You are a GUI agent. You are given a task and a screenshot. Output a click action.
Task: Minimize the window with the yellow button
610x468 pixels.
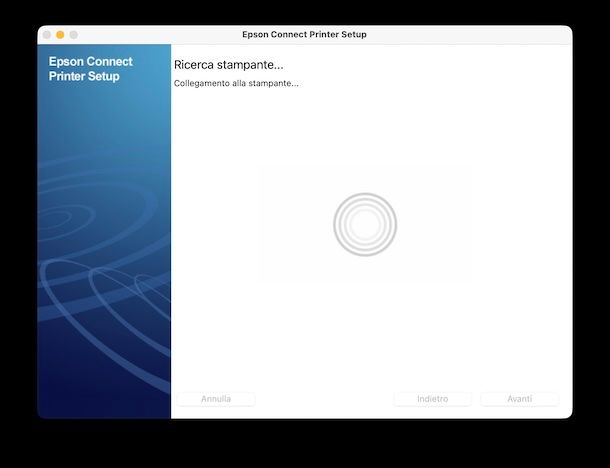60,35
